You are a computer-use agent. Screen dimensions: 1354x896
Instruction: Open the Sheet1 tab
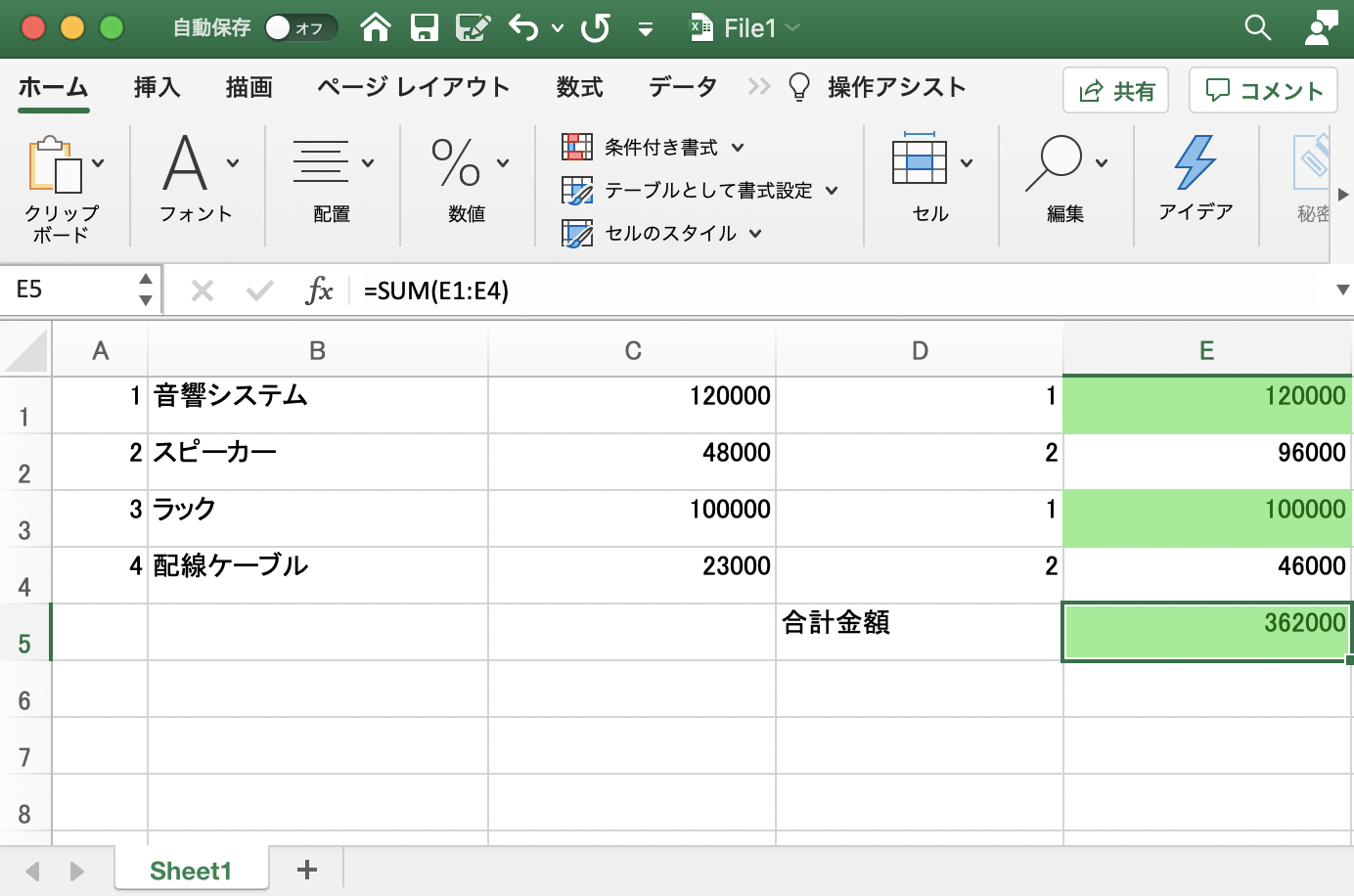[x=191, y=871]
